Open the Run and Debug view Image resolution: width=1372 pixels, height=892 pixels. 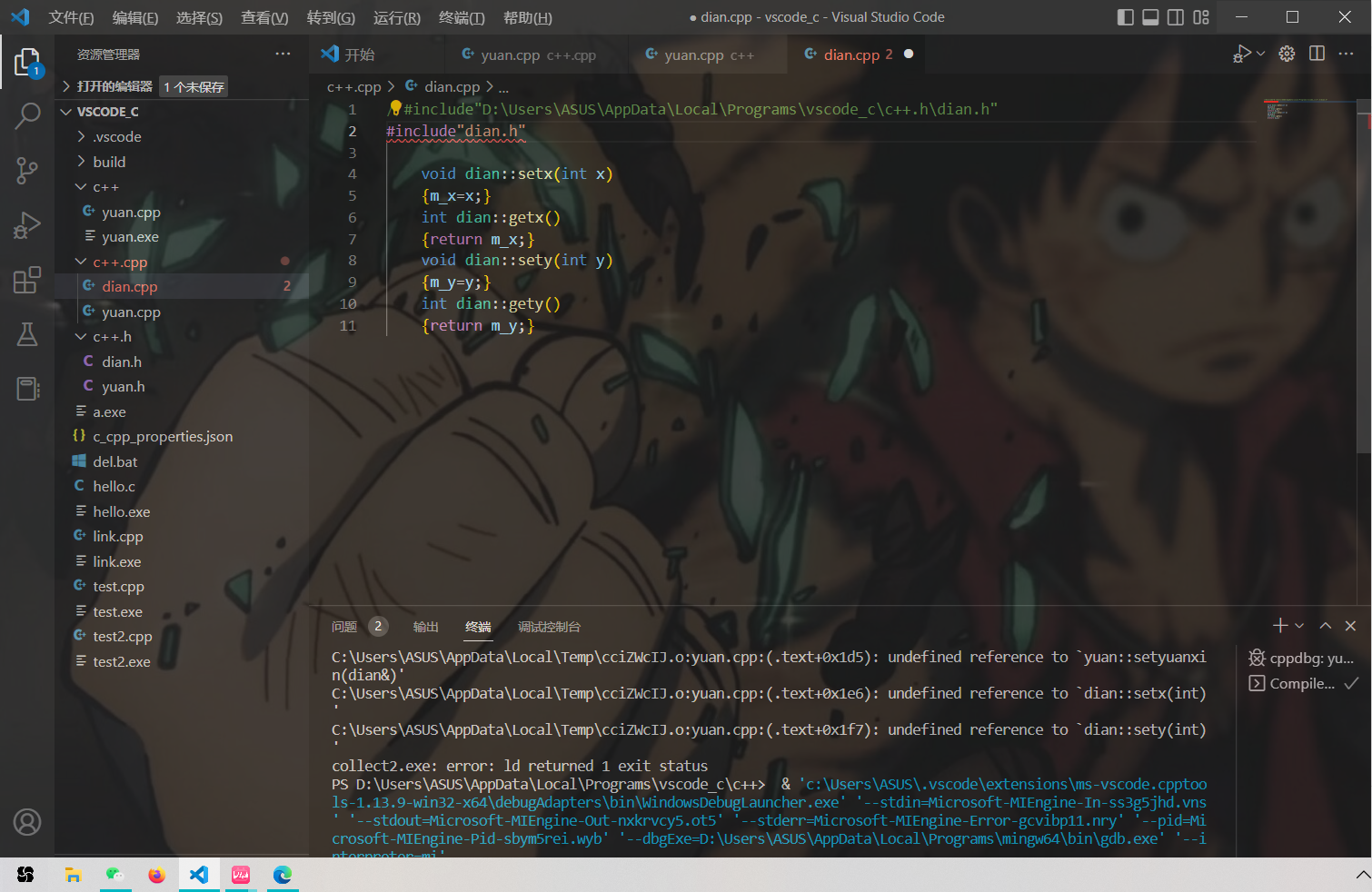pos(27,224)
